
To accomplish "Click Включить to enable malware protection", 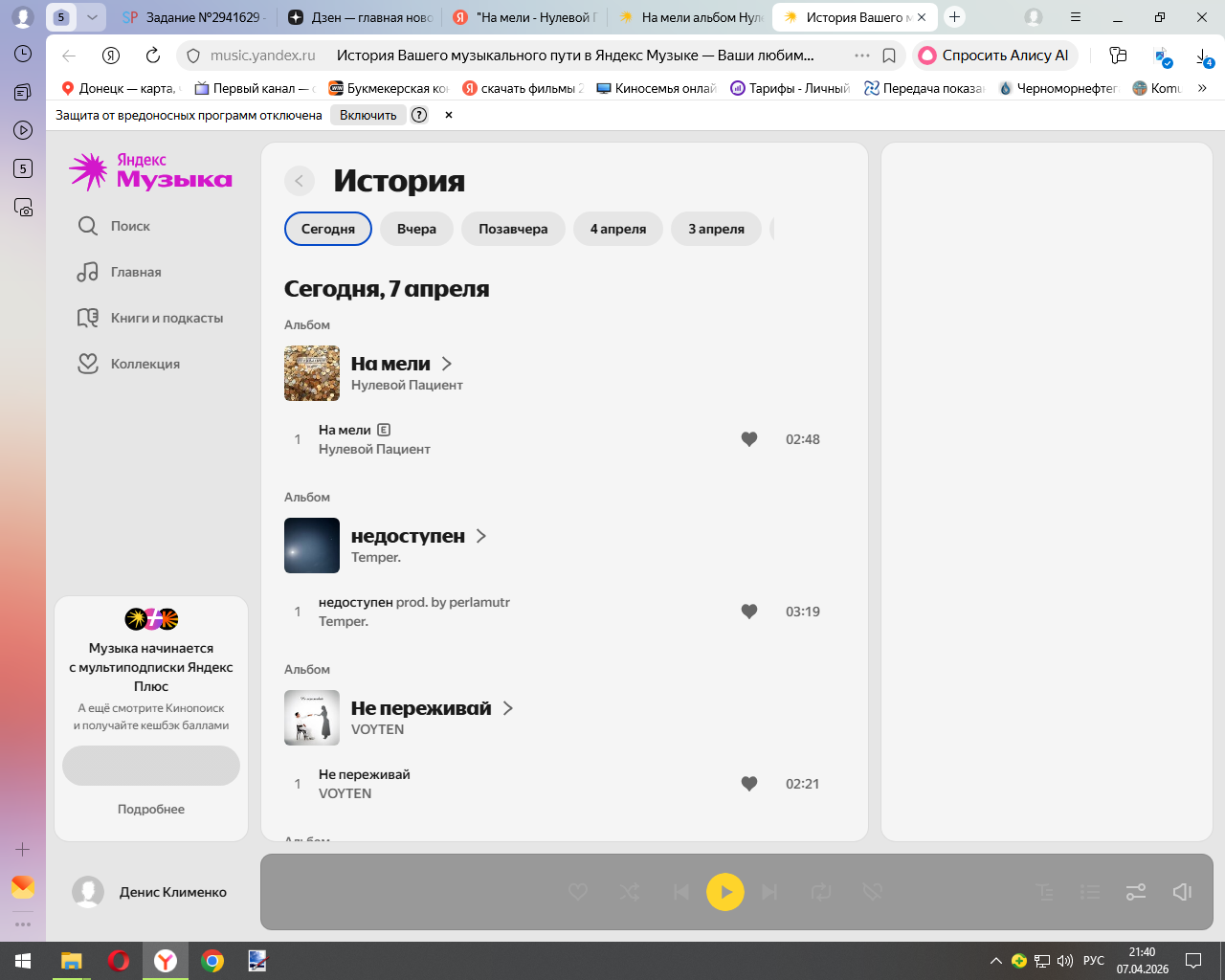I will pyautogui.click(x=368, y=115).
